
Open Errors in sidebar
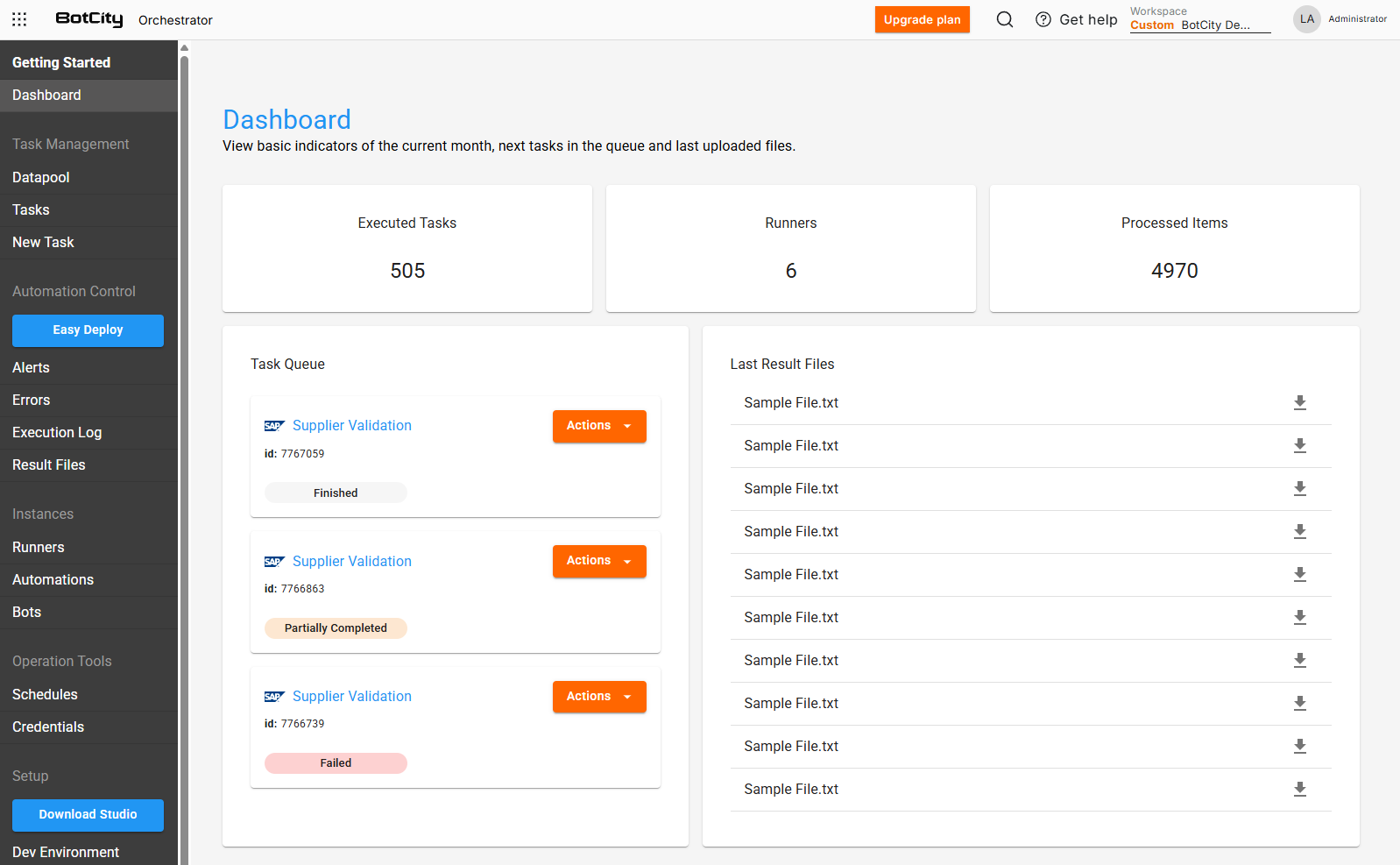[88, 400]
